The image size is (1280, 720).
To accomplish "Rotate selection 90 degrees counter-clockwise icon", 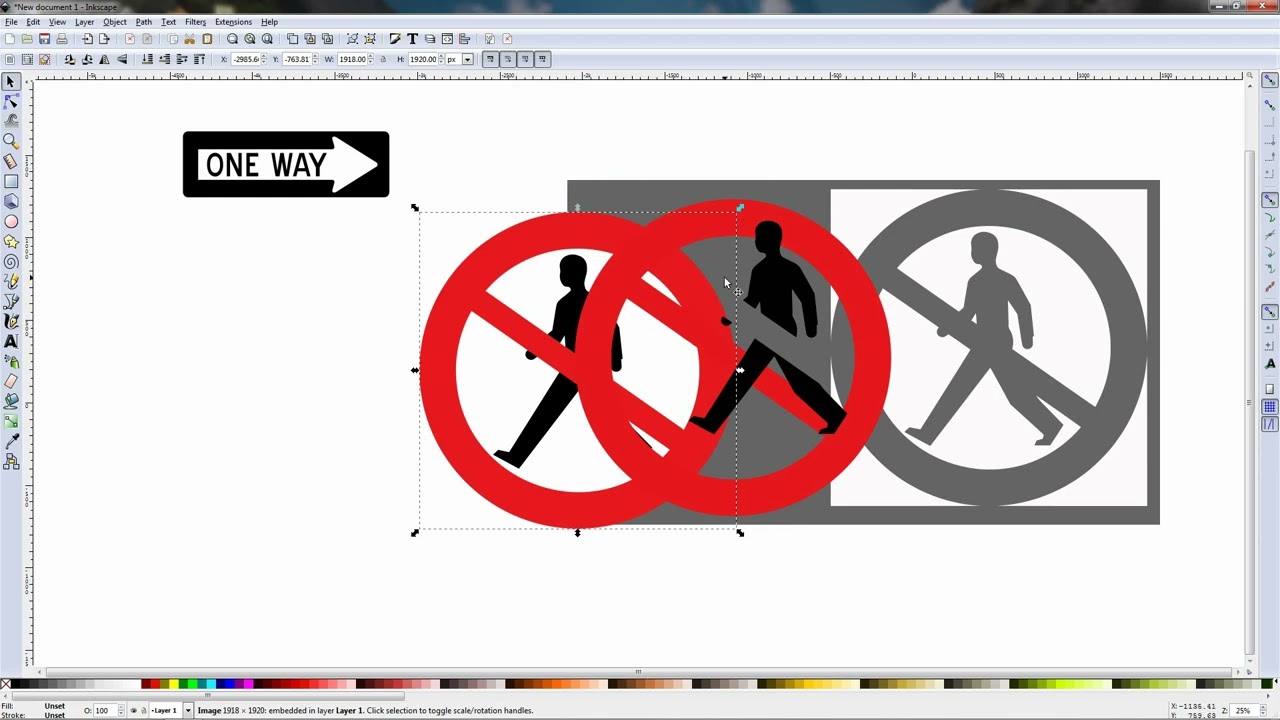I will click(x=69, y=59).
